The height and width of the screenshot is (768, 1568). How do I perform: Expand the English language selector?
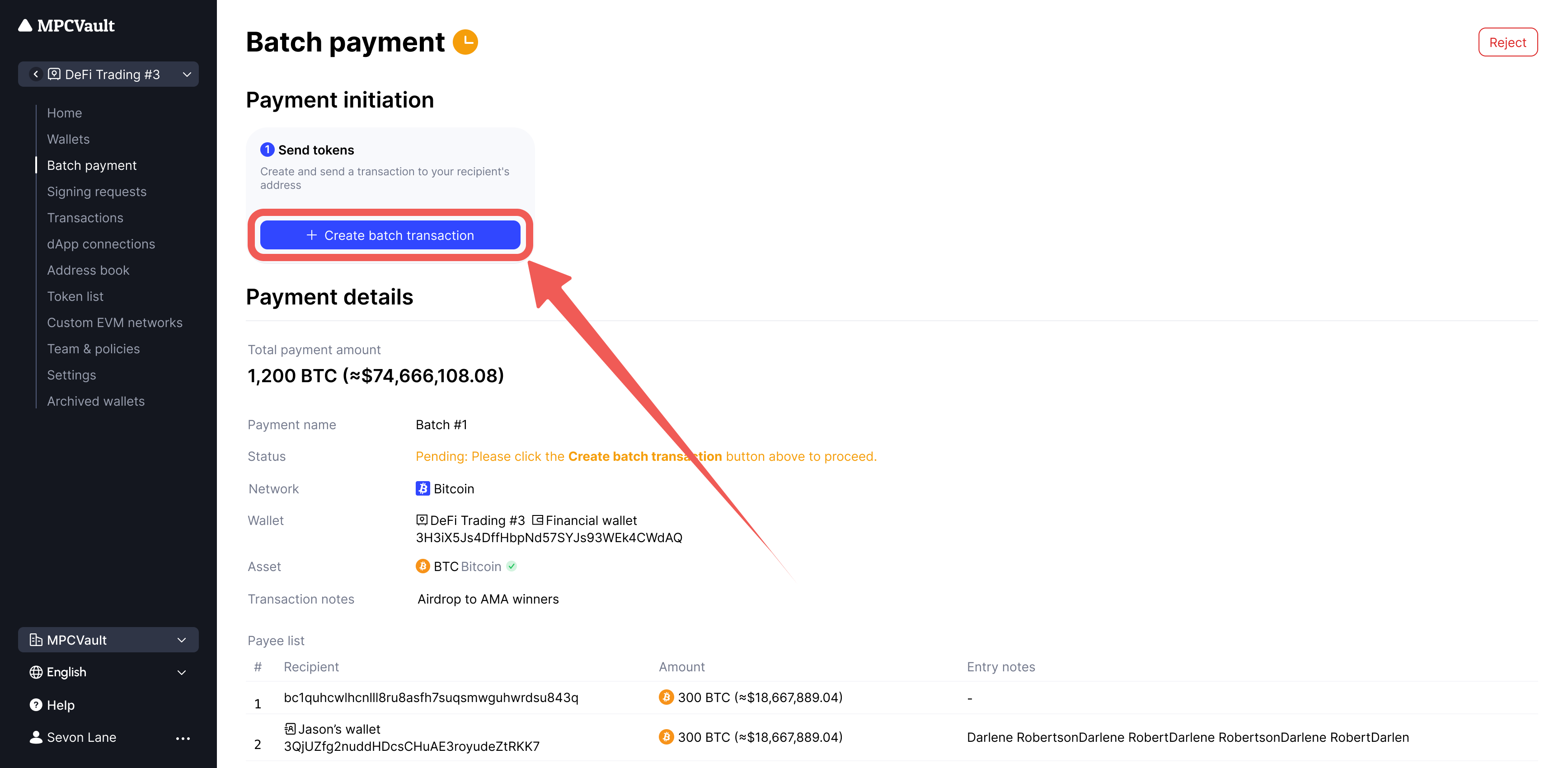pos(181,672)
